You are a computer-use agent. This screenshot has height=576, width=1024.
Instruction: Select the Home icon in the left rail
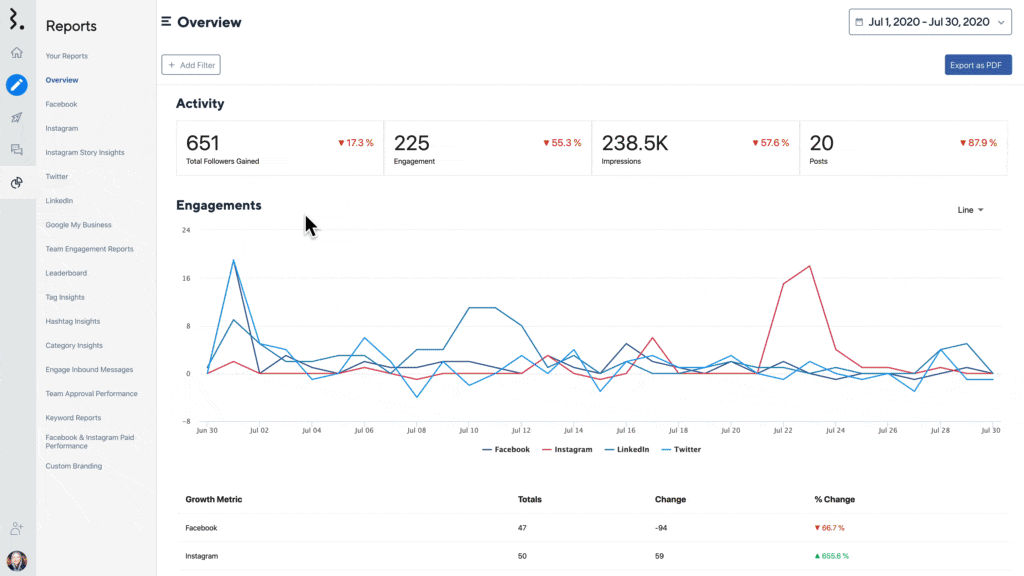point(16,53)
